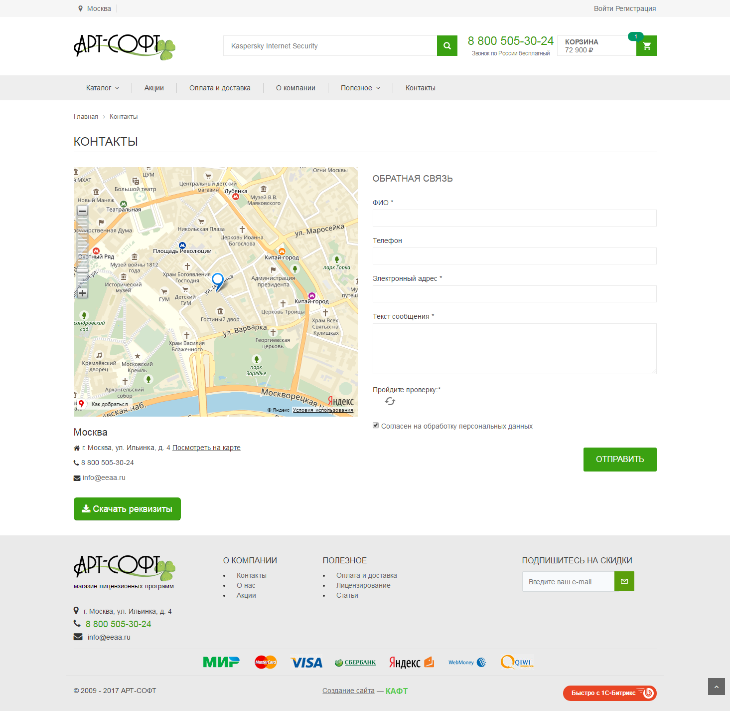Click the АРТ-СОФТ clover logo in the header
730x711 pixels.
[x=124, y=46]
